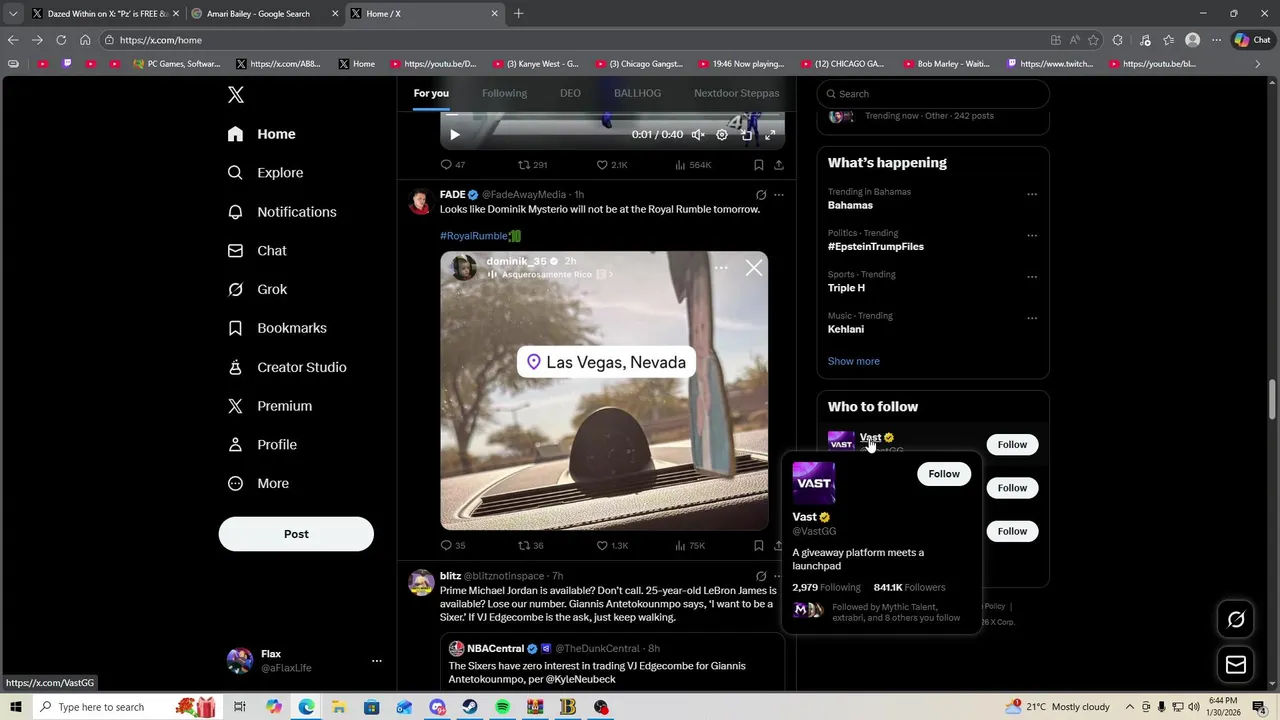1280x720 pixels.
Task: Open the floating Grok button bottom right
Action: [x=1236, y=619]
